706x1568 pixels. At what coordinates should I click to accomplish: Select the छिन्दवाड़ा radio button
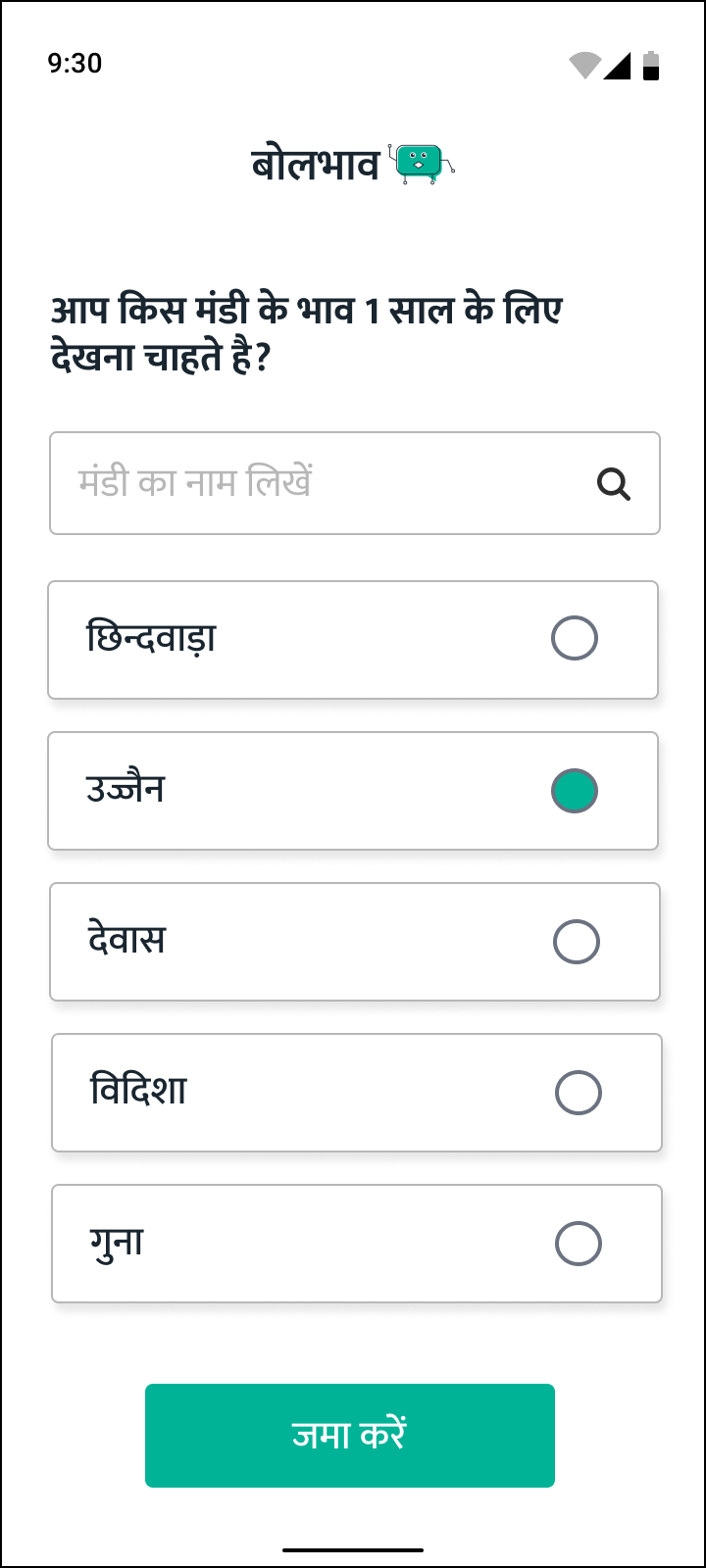(x=575, y=639)
